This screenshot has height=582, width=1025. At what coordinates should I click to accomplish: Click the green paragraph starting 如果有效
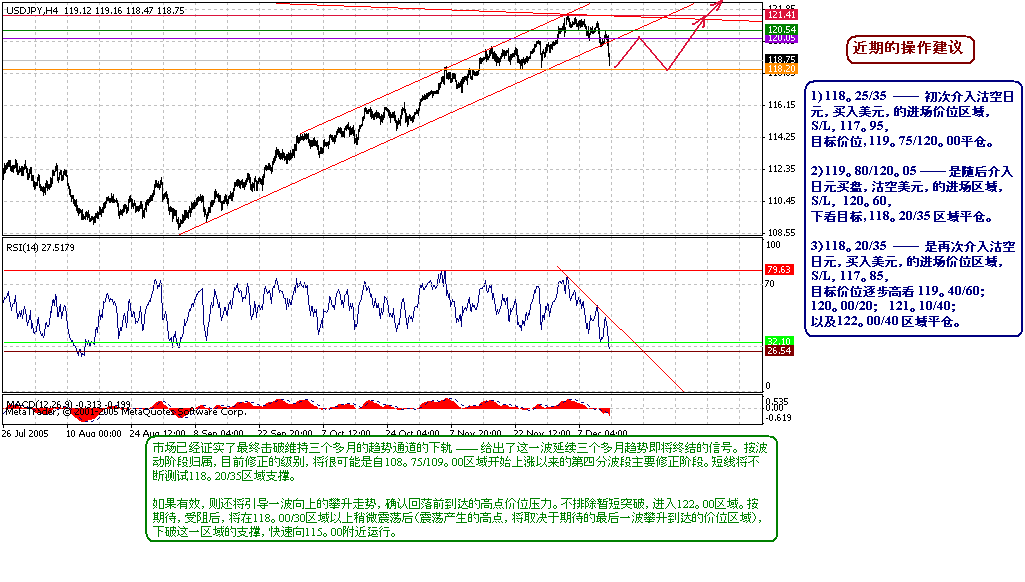click(x=458, y=517)
